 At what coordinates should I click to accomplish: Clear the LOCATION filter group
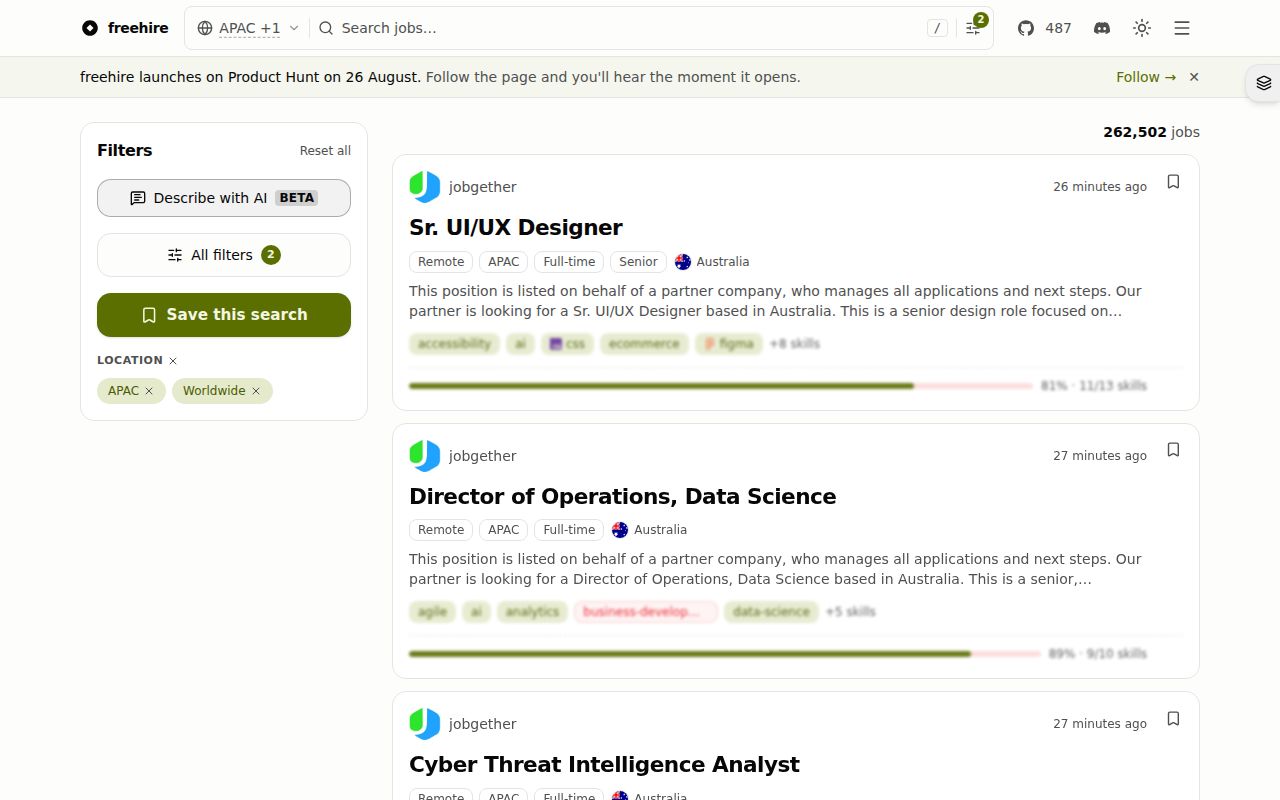click(x=173, y=361)
